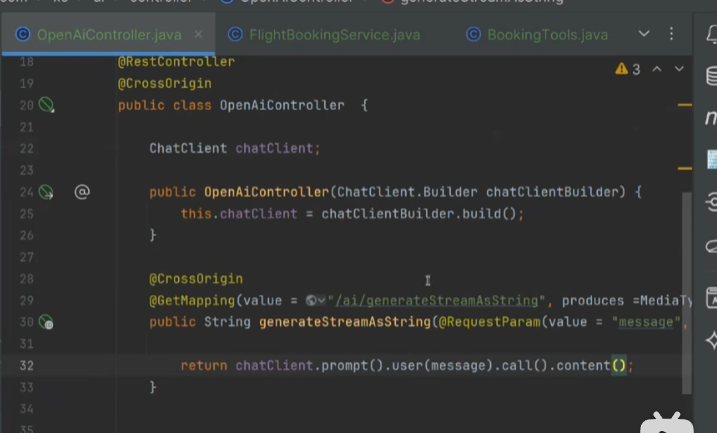This screenshot has height=433, width=717.
Task: Open the URL actions dropdown arrow on line 29
Action: 321,300
